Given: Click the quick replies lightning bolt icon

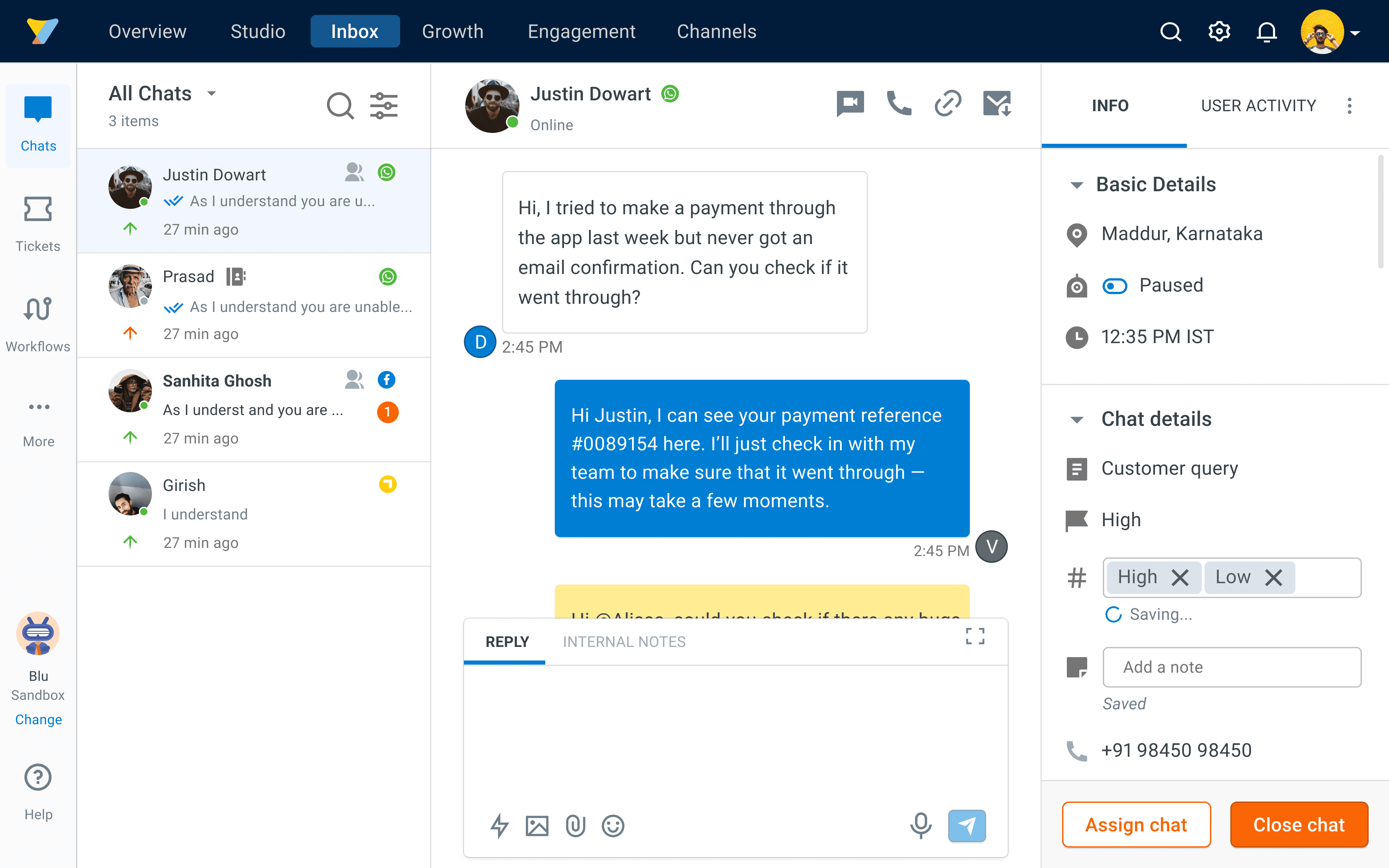Looking at the screenshot, I should point(500,826).
